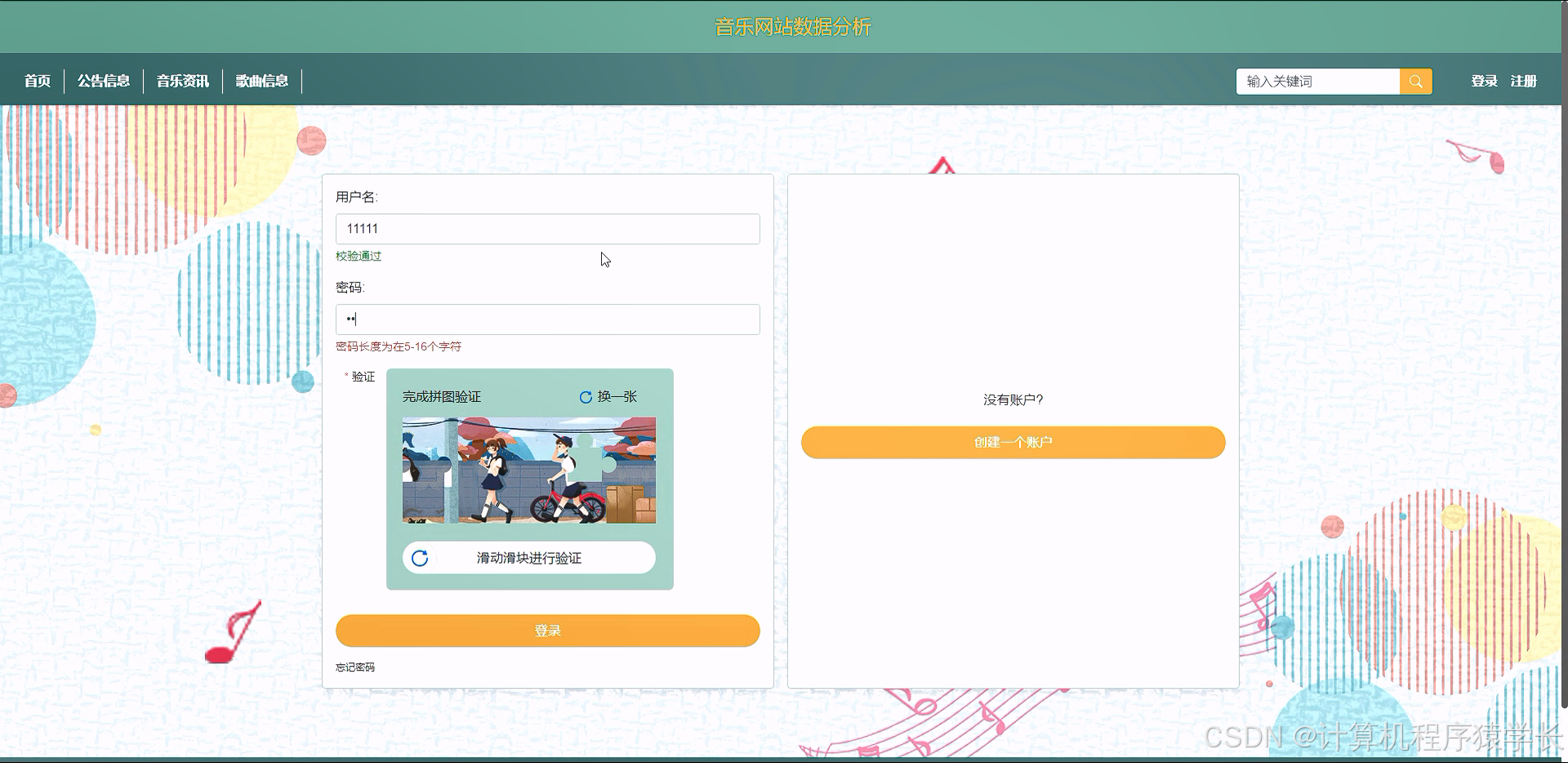Screen dimensions: 1568x763
Task: Click the 换一张 refresh captcha text
Action: [x=617, y=396]
